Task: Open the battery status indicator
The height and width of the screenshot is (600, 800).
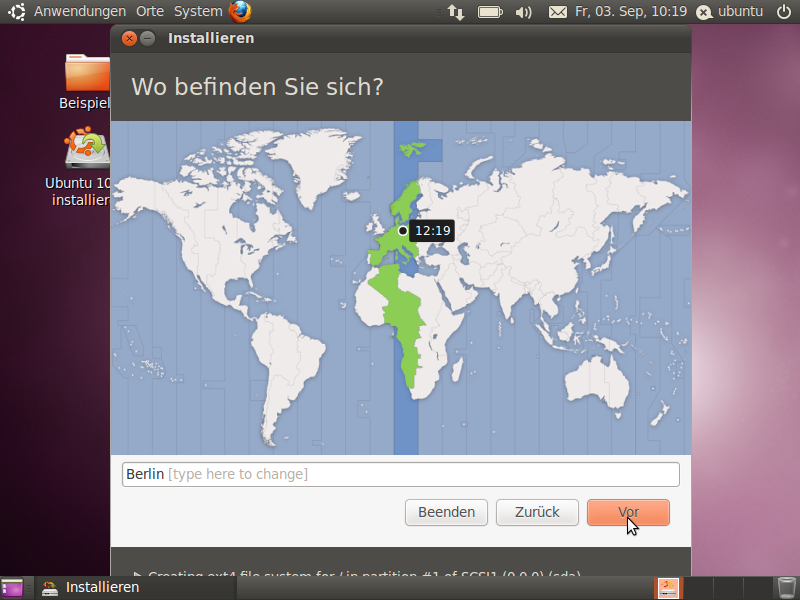Action: pos(489,11)
